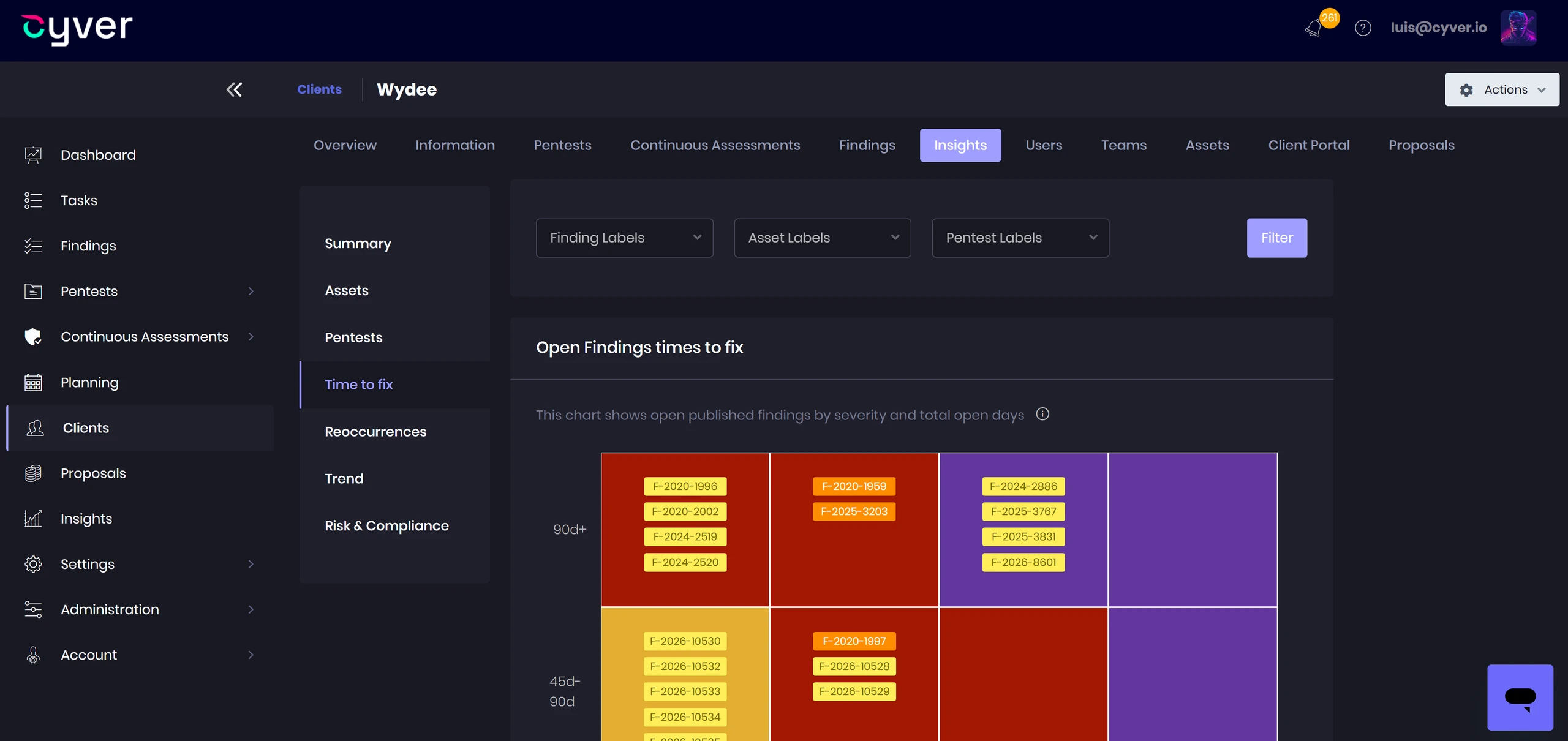The image size is (1568, 741).
Task: Switch to the Client Portal tab
Action: (x=1308, y=145)
